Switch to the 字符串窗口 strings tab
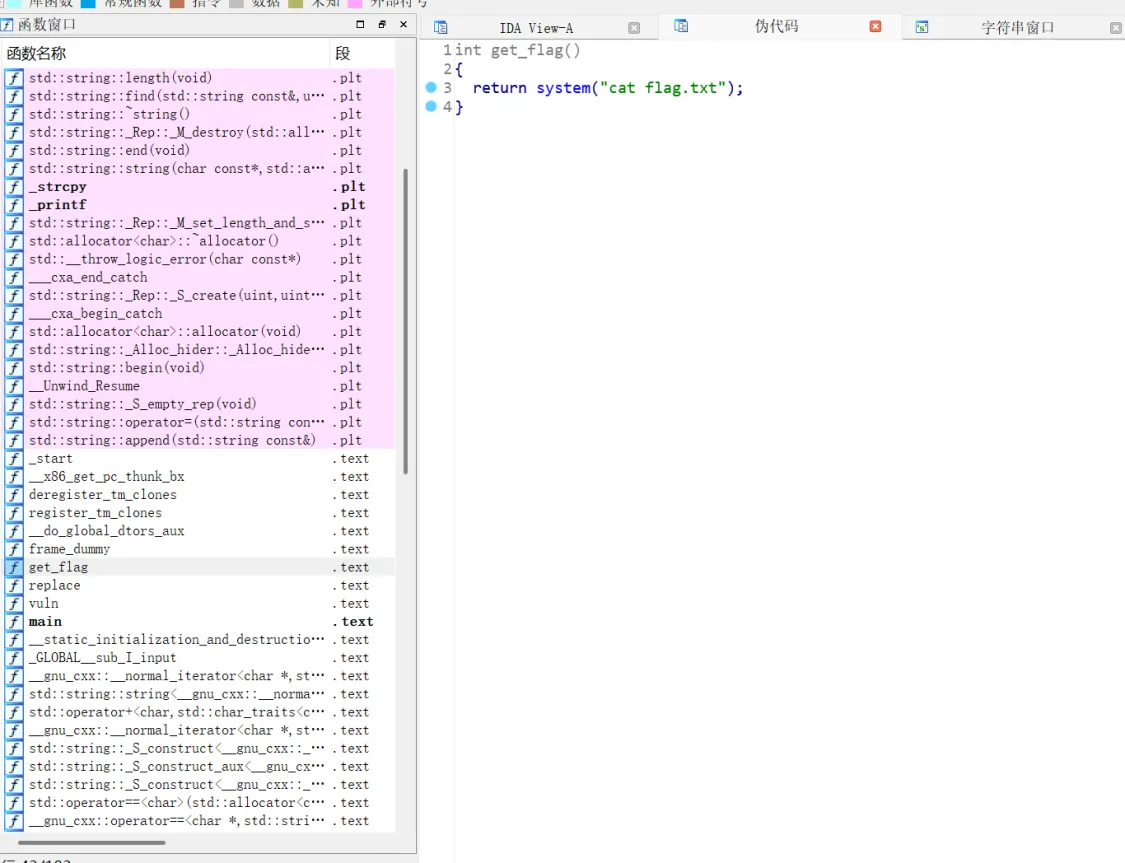Viewport: 1125px width, 863px height. click(x=1017, y=28)
